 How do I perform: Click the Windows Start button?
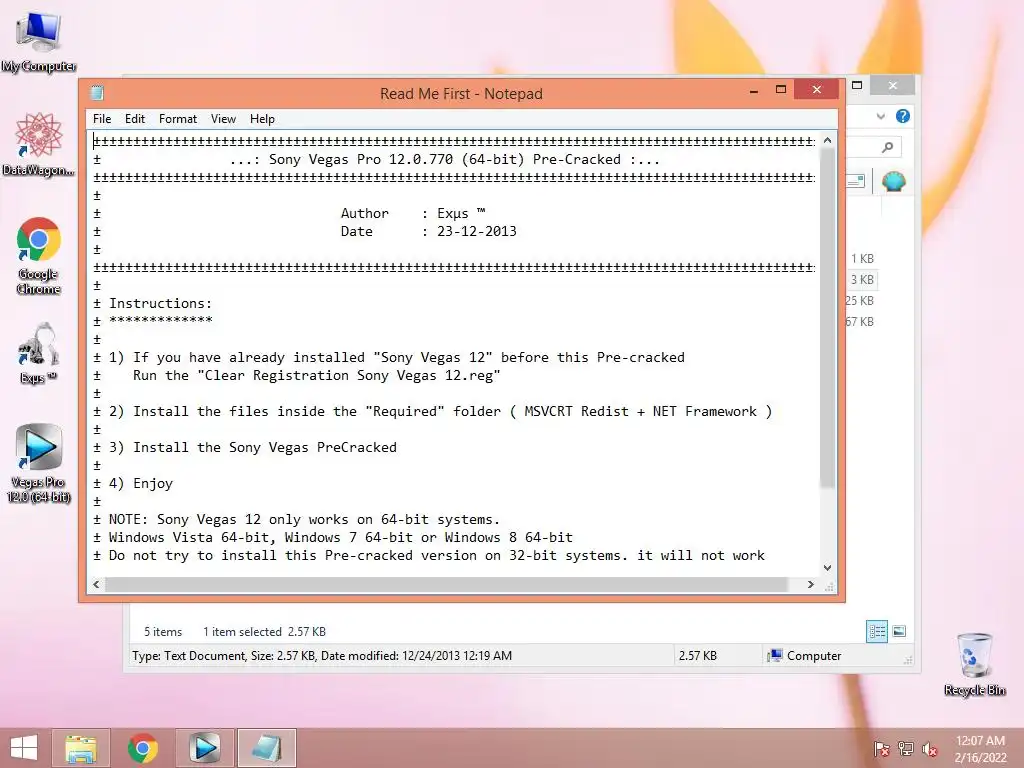(24, 748)
